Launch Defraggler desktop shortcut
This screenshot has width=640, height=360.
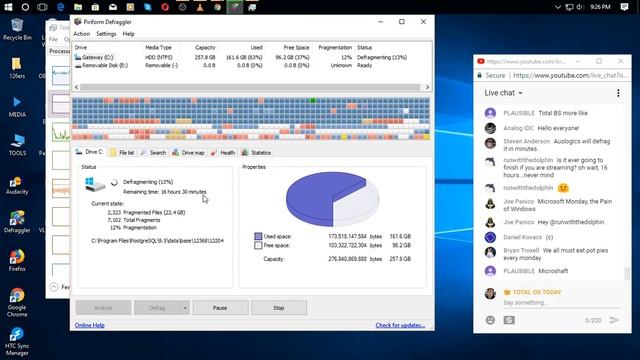click(x=17, y=222)
